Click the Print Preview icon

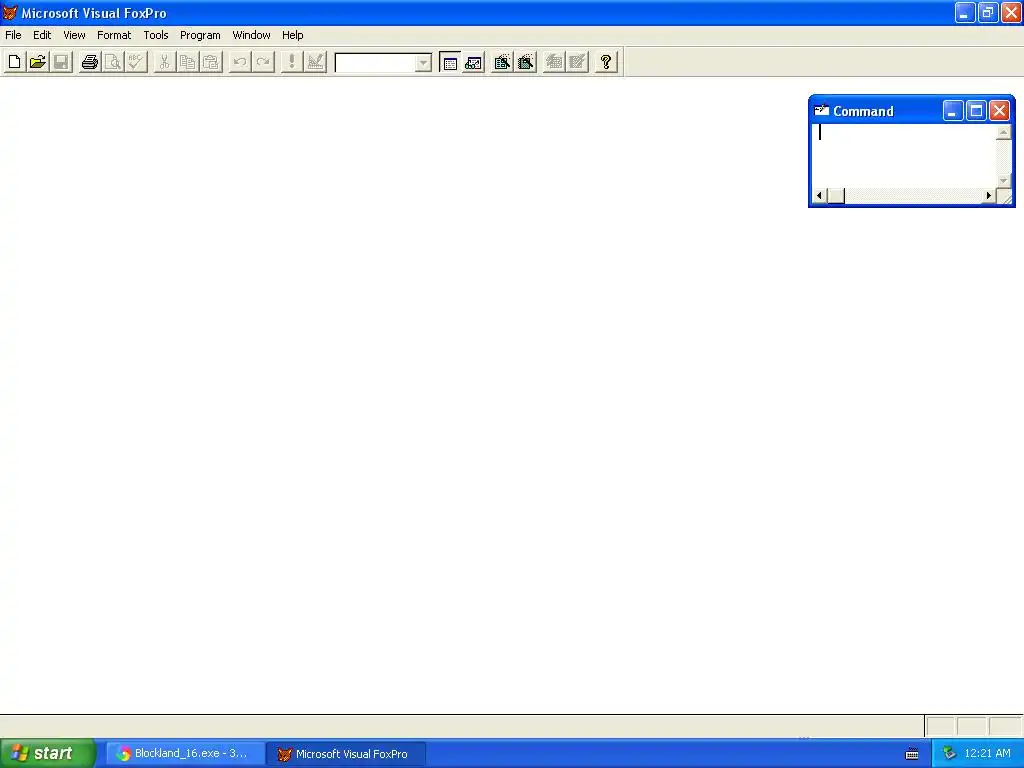113,62
